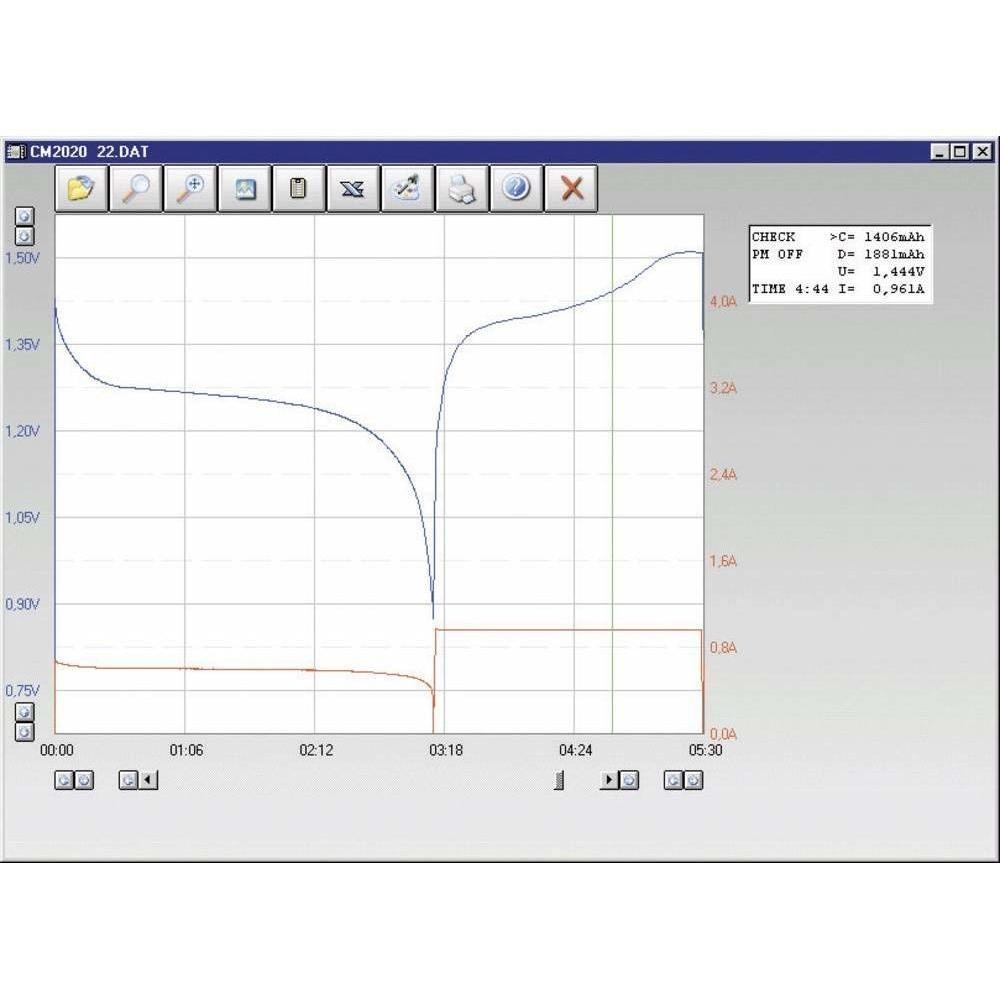Click the 2,4A current axis label

pyautogui.click(x=723, y=474)
